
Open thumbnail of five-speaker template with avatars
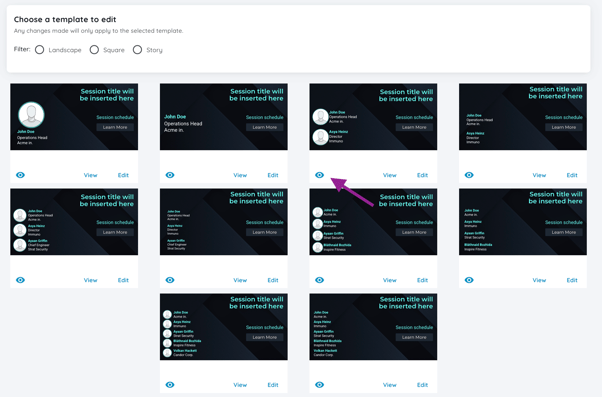tap(224, 327)
